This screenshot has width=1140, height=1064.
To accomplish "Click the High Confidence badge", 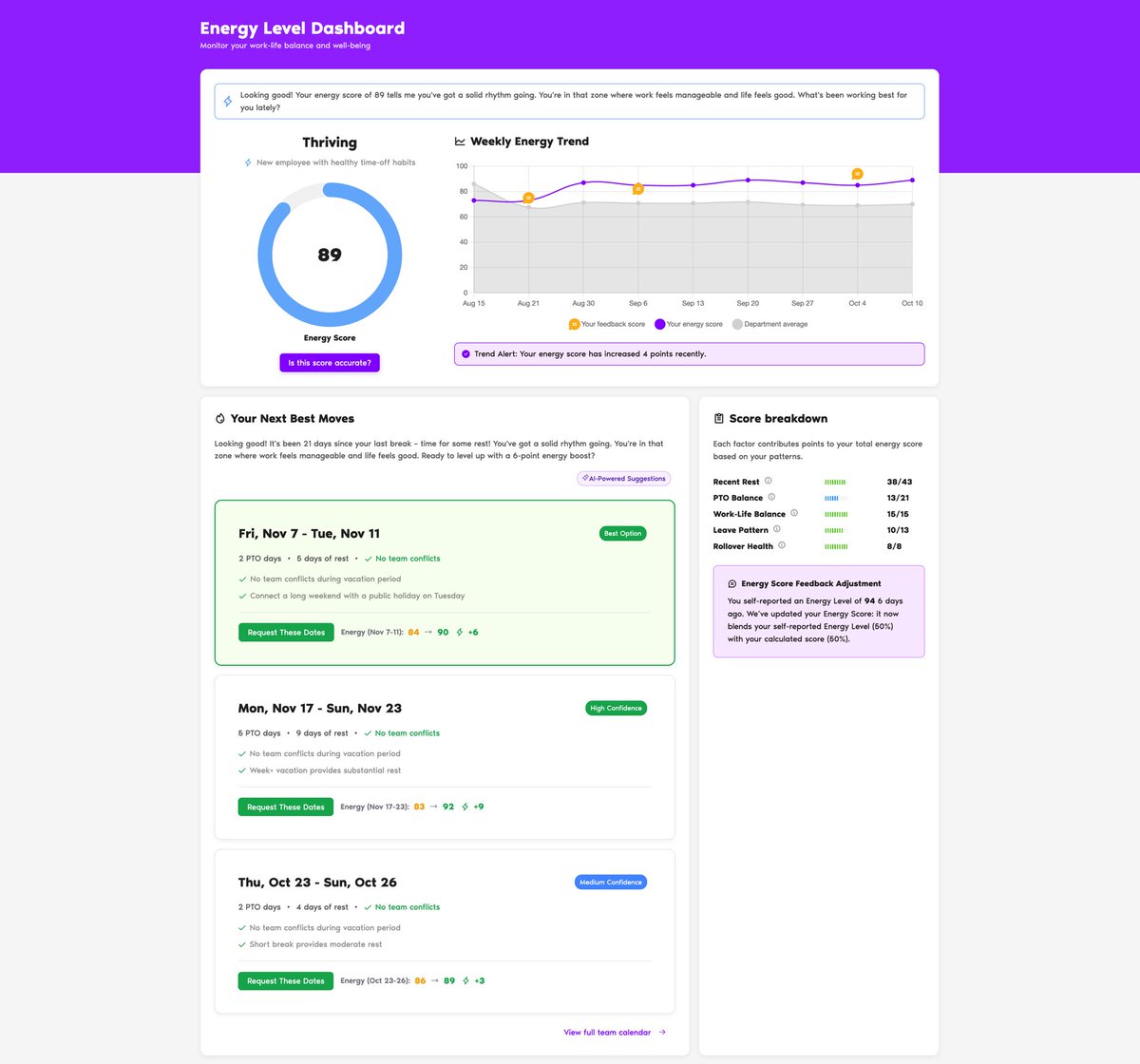I will tap(616, 708).
